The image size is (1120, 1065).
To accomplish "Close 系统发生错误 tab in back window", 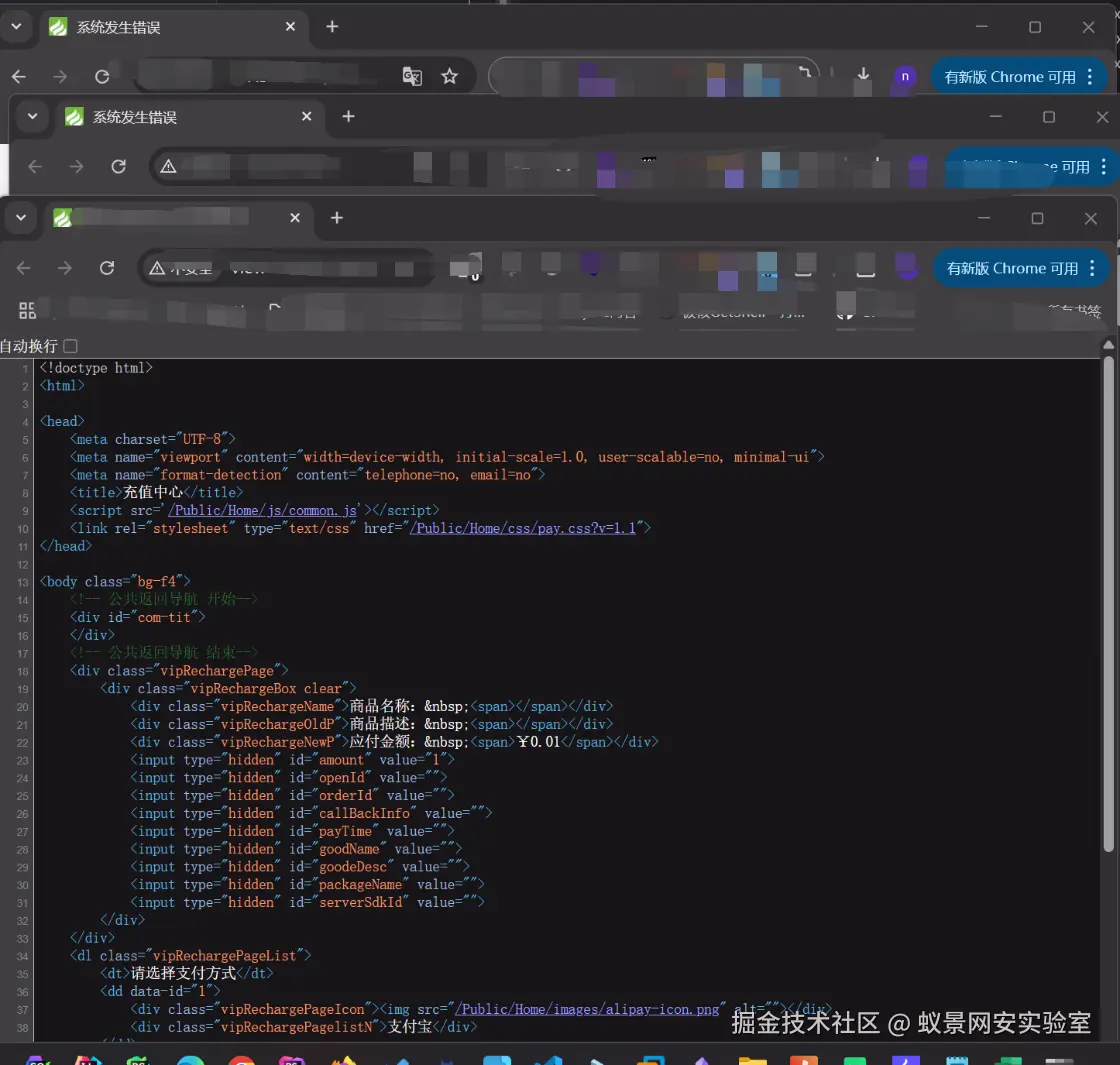I will coord(290,26).
